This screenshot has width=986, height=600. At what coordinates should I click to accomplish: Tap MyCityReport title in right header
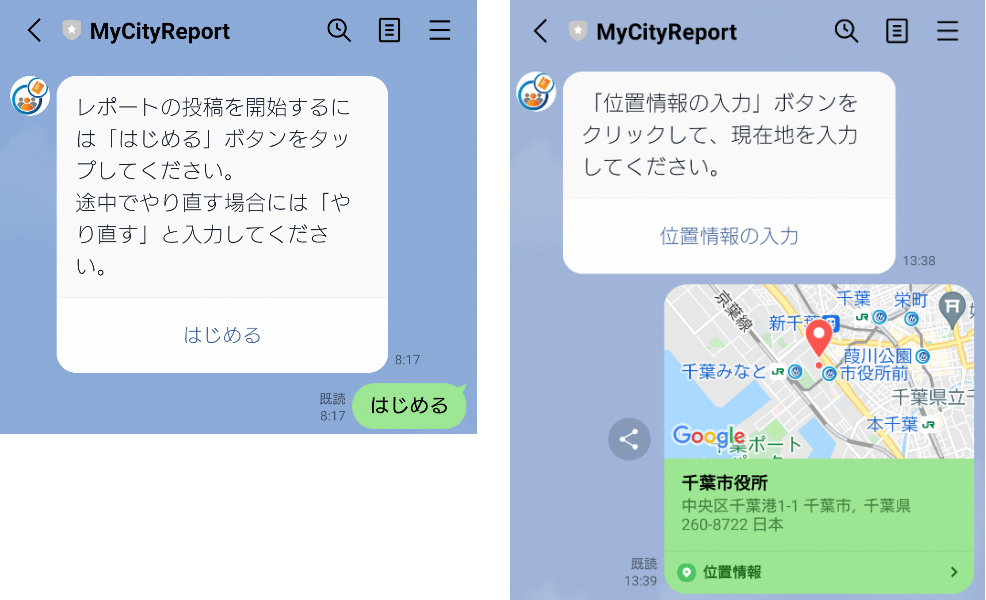coord(666,31)
